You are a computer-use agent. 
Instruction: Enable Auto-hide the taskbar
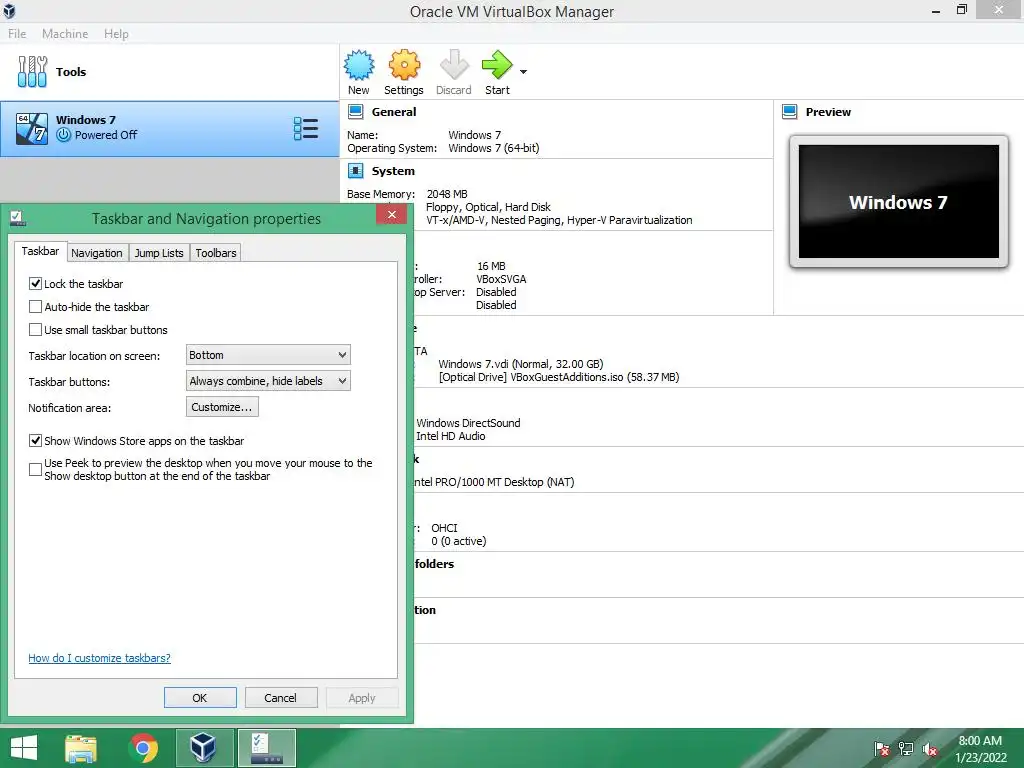coord(35,306)
